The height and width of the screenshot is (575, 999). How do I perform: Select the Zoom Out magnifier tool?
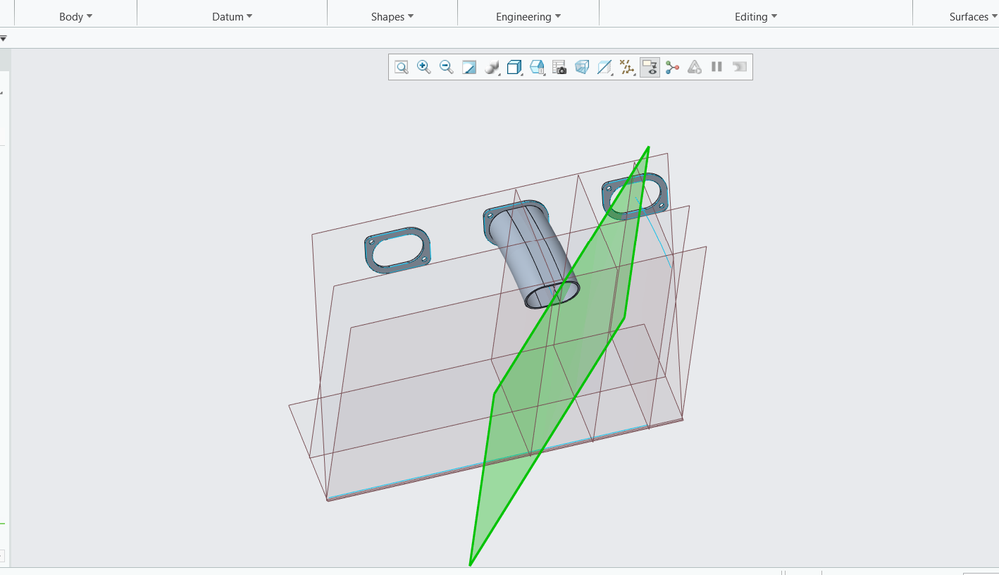point(446,67)
